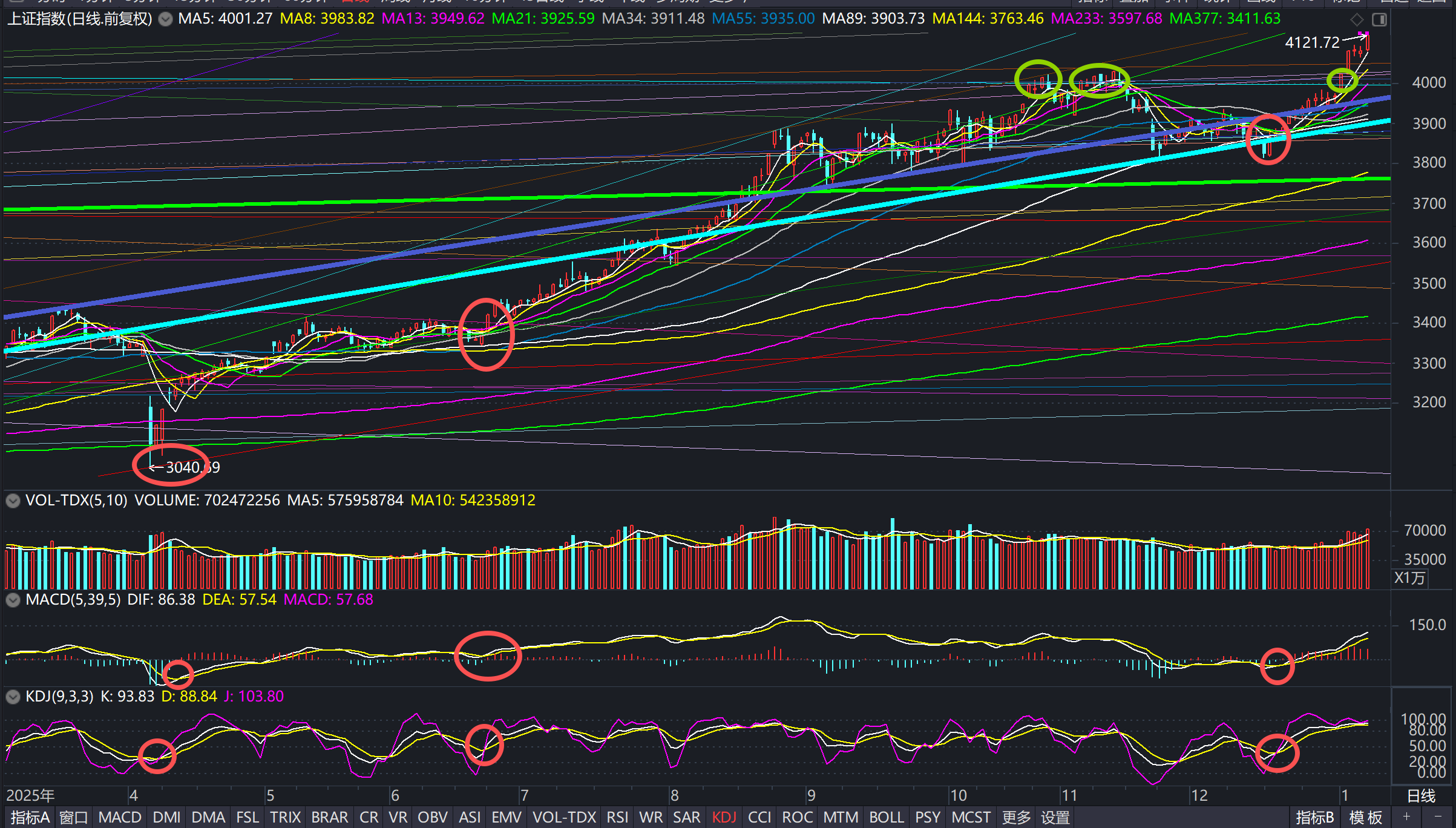Click the plus zoom-in icon
Viewport: 1456px width, 828px height.
point(1406,817)
